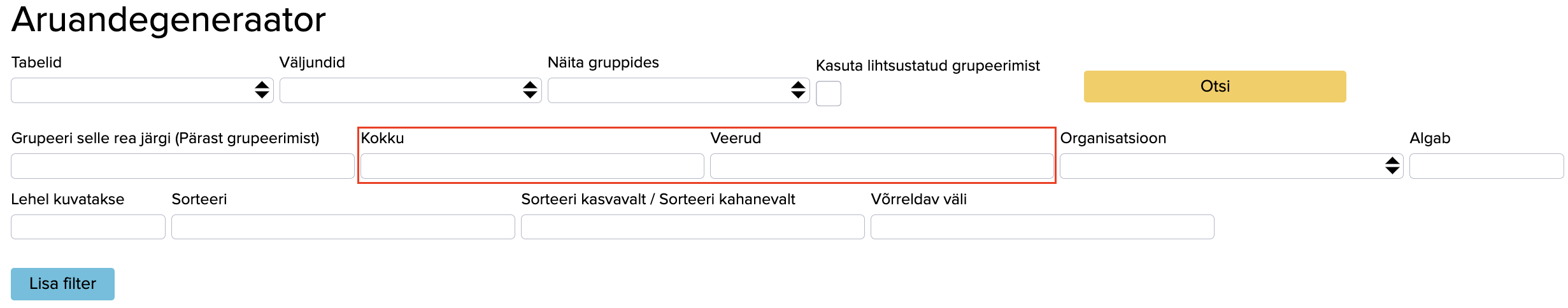Focus the Grupeeri selle rea järgi field
Screen dimensions: 1568x308
click(182, 166)
